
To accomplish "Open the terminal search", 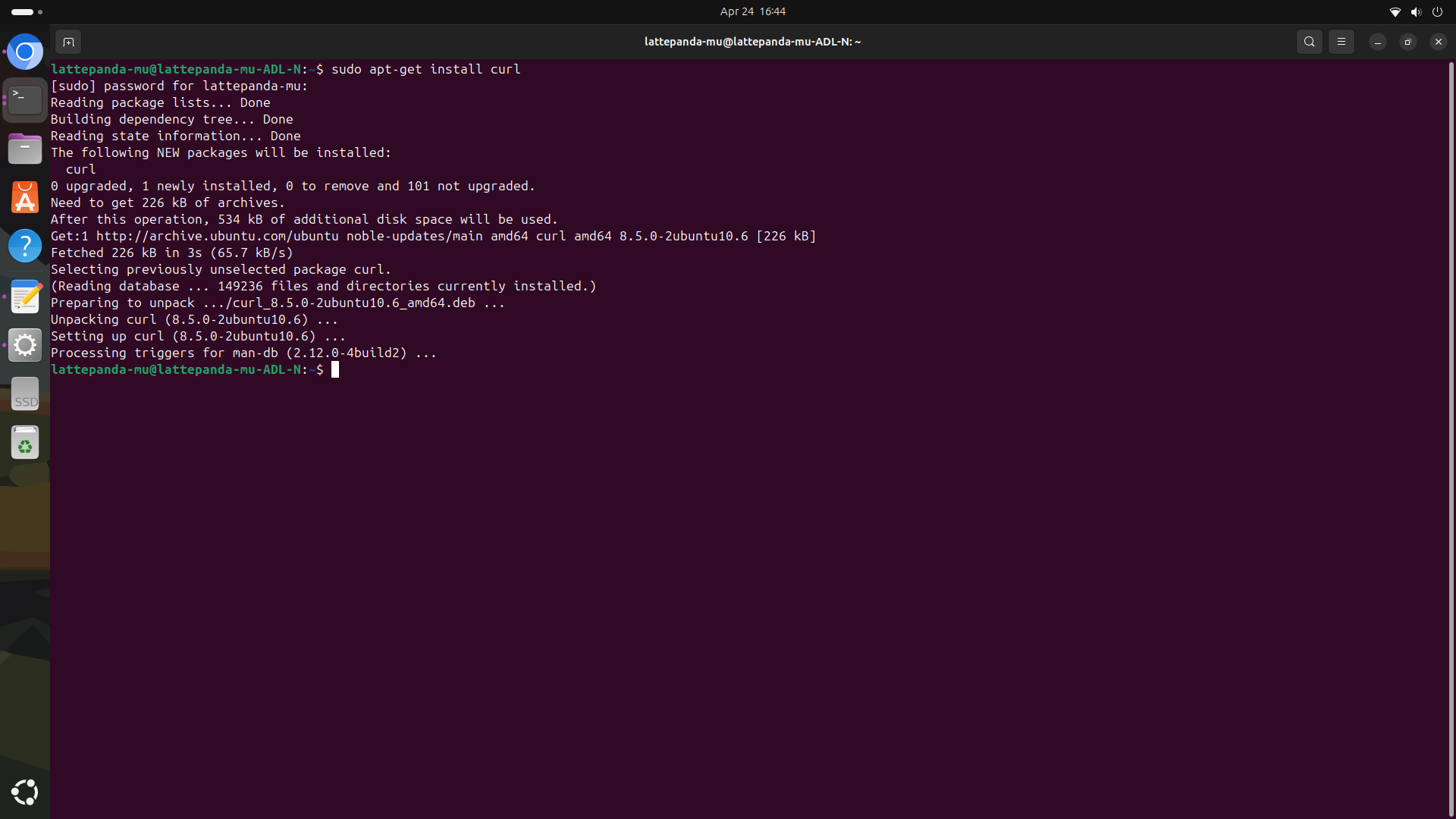I will point(1309,42).
